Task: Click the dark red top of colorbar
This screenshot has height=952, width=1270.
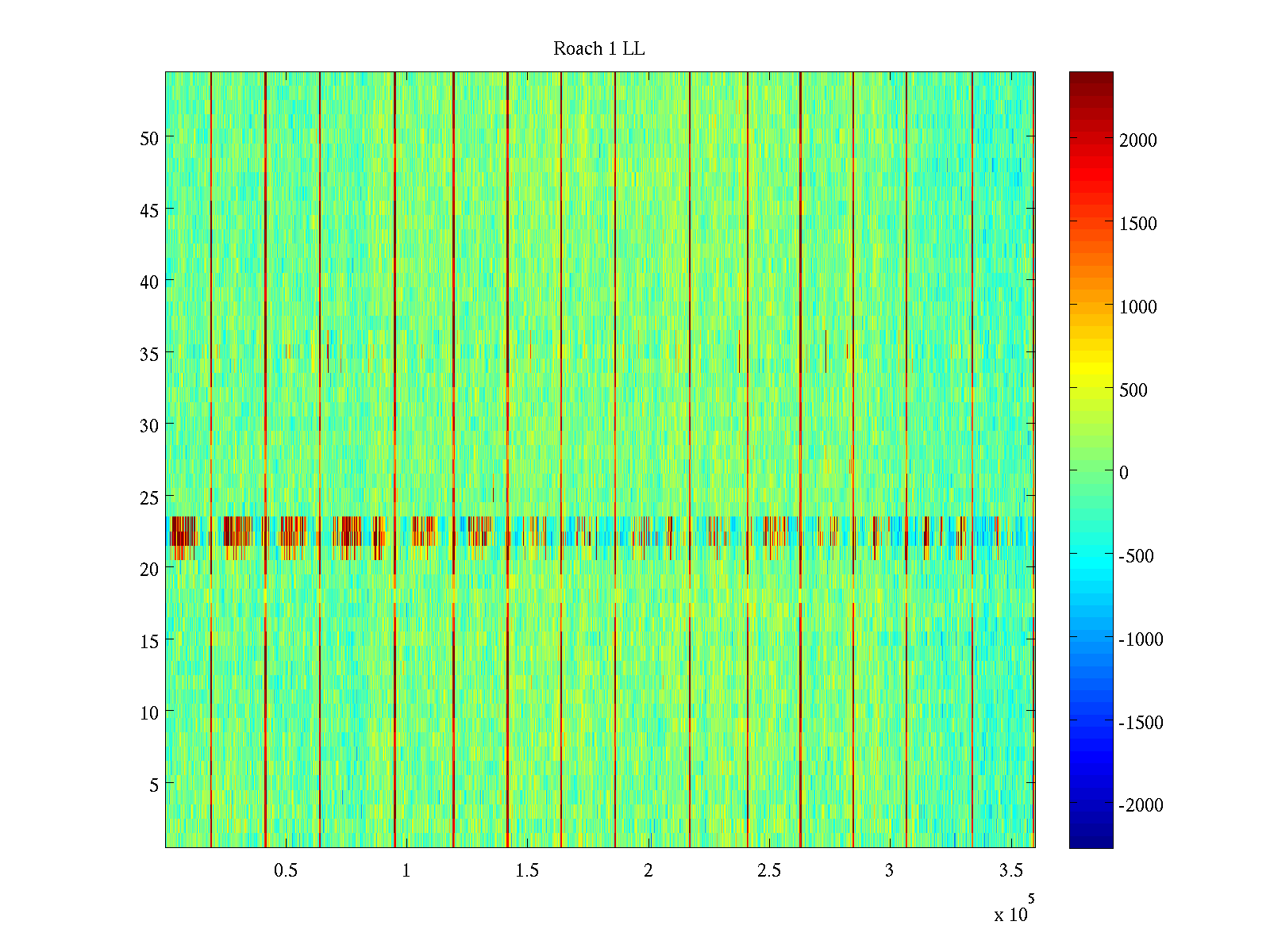Action: tap(1091, 78)
